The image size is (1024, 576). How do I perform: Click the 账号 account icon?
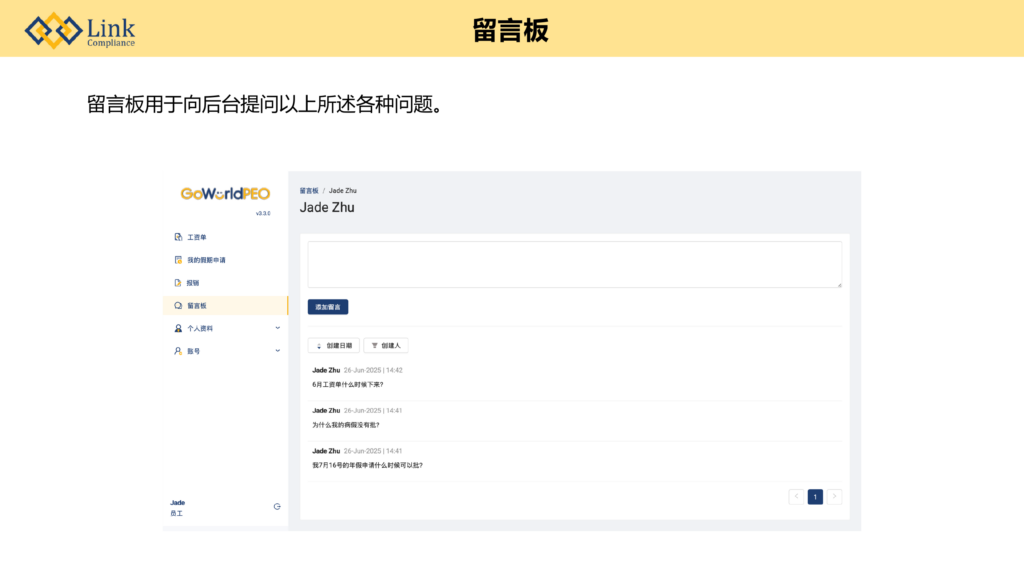pos(178,351)
